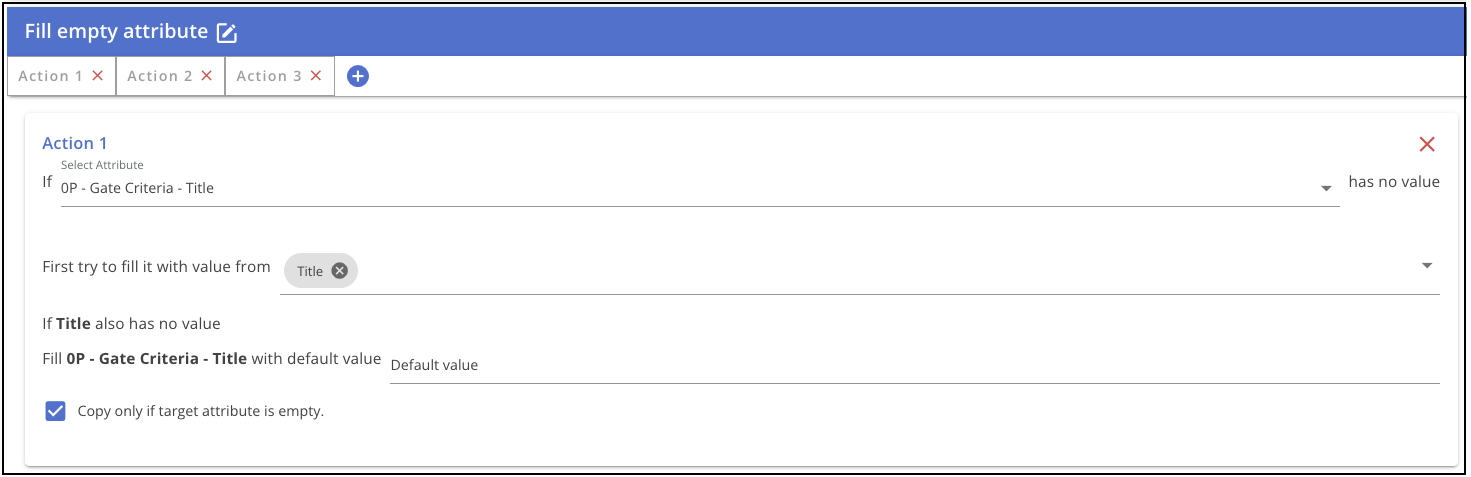Remove Action 2 tab via its red X
The image size is (1471, 477).
tap(206, 75)
